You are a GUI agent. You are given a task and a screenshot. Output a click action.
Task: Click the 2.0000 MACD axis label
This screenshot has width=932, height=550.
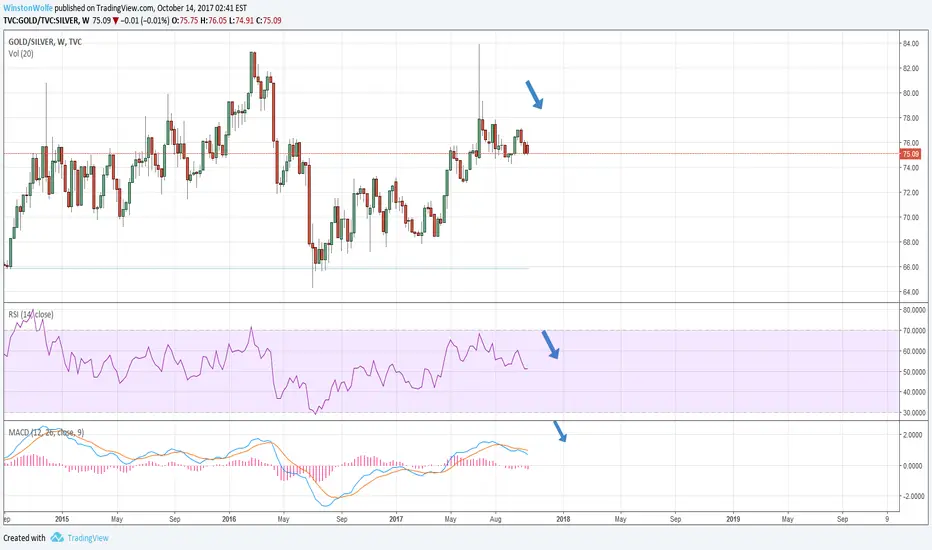[912, 435]
